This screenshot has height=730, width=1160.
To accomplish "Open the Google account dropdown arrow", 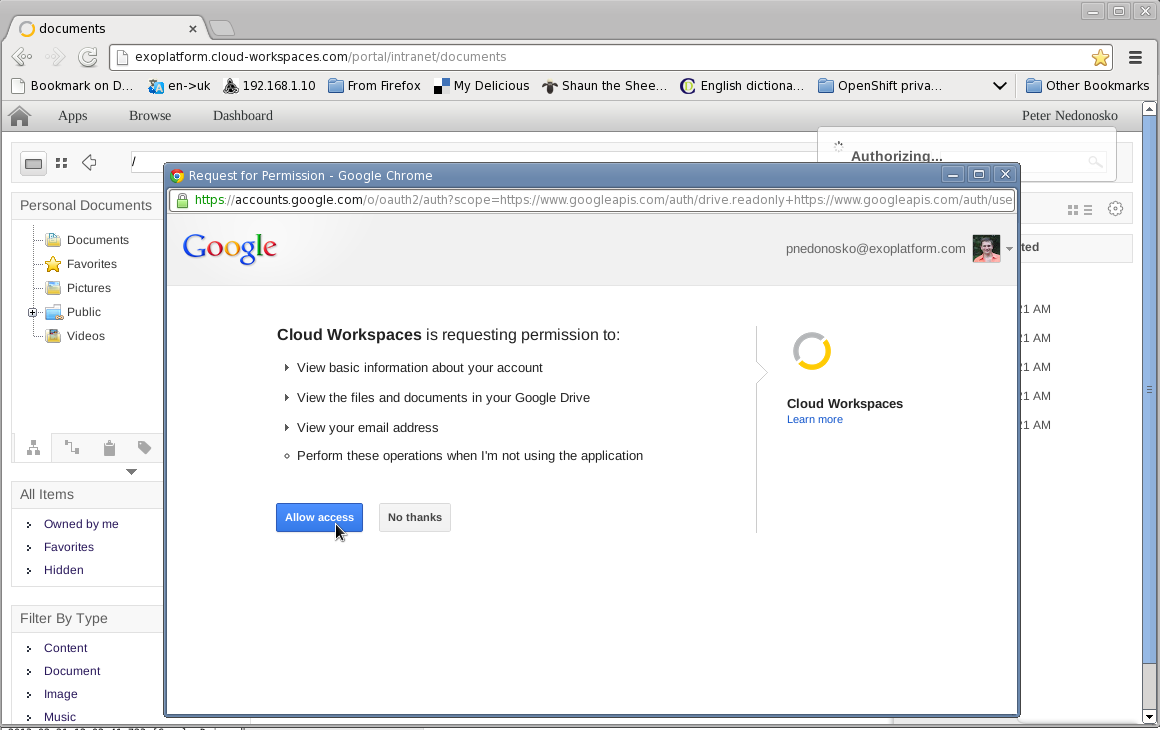I will 1009,249.
